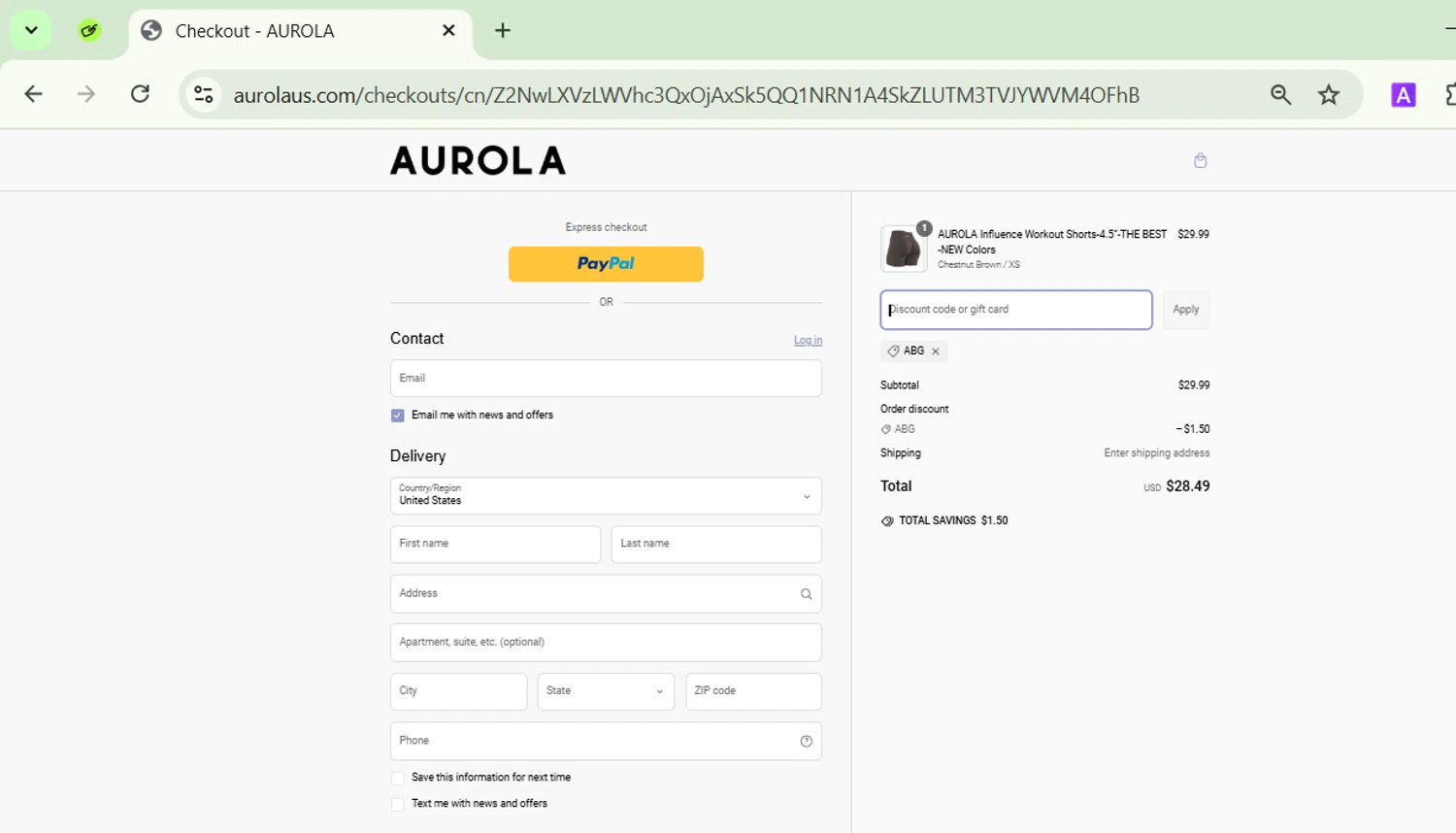
Task: Focus the Phone field
Action: 606,742
